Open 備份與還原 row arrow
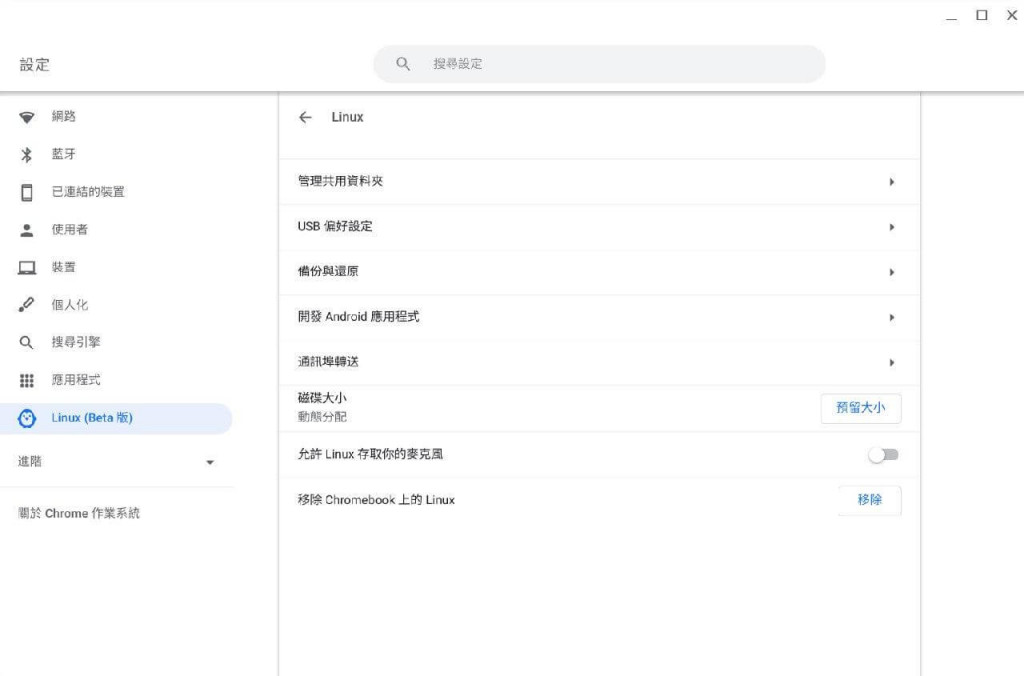The image size is (1024, 676). (x=891, y=272)
